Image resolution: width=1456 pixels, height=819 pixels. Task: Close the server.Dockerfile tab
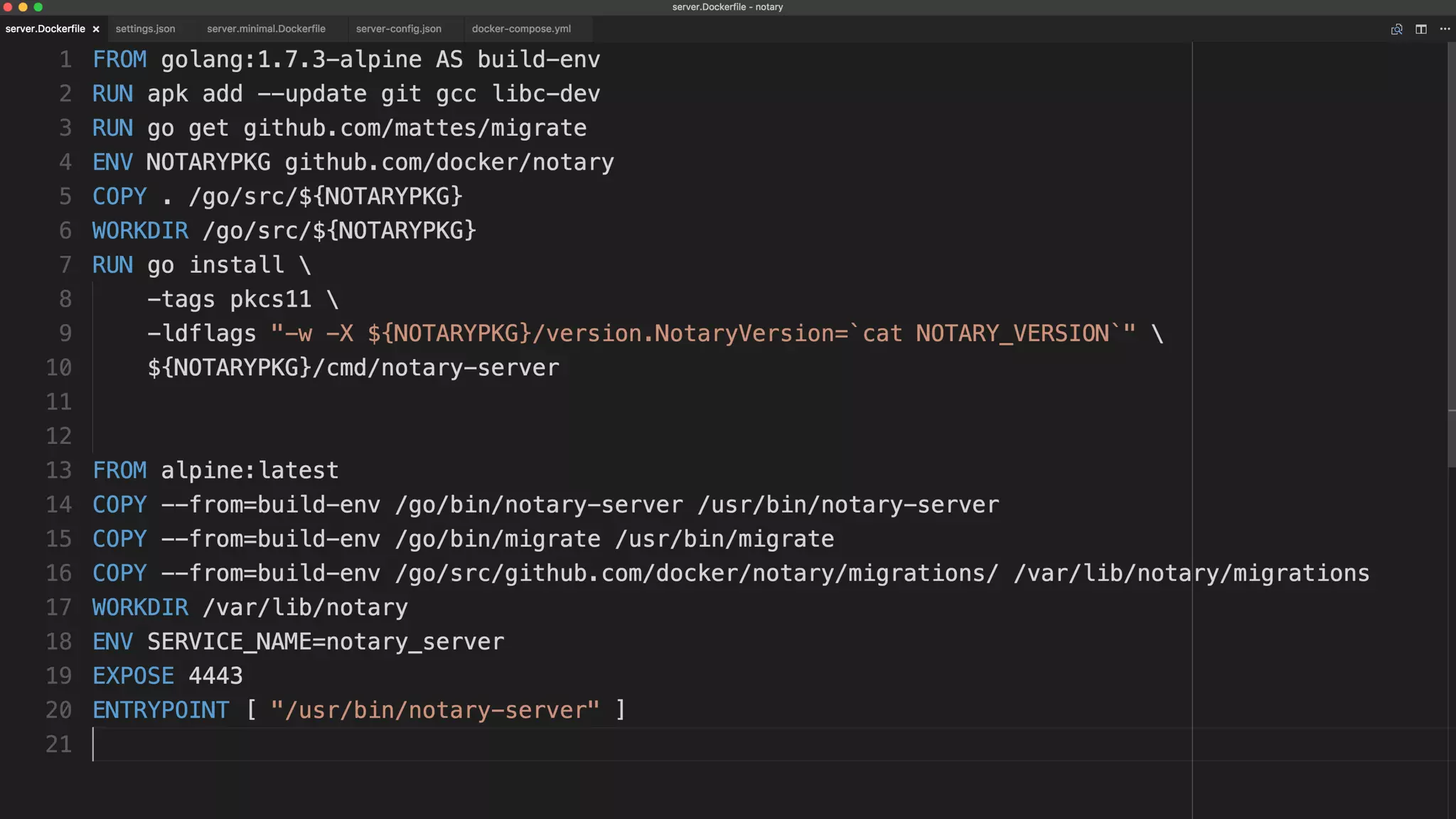96,29
